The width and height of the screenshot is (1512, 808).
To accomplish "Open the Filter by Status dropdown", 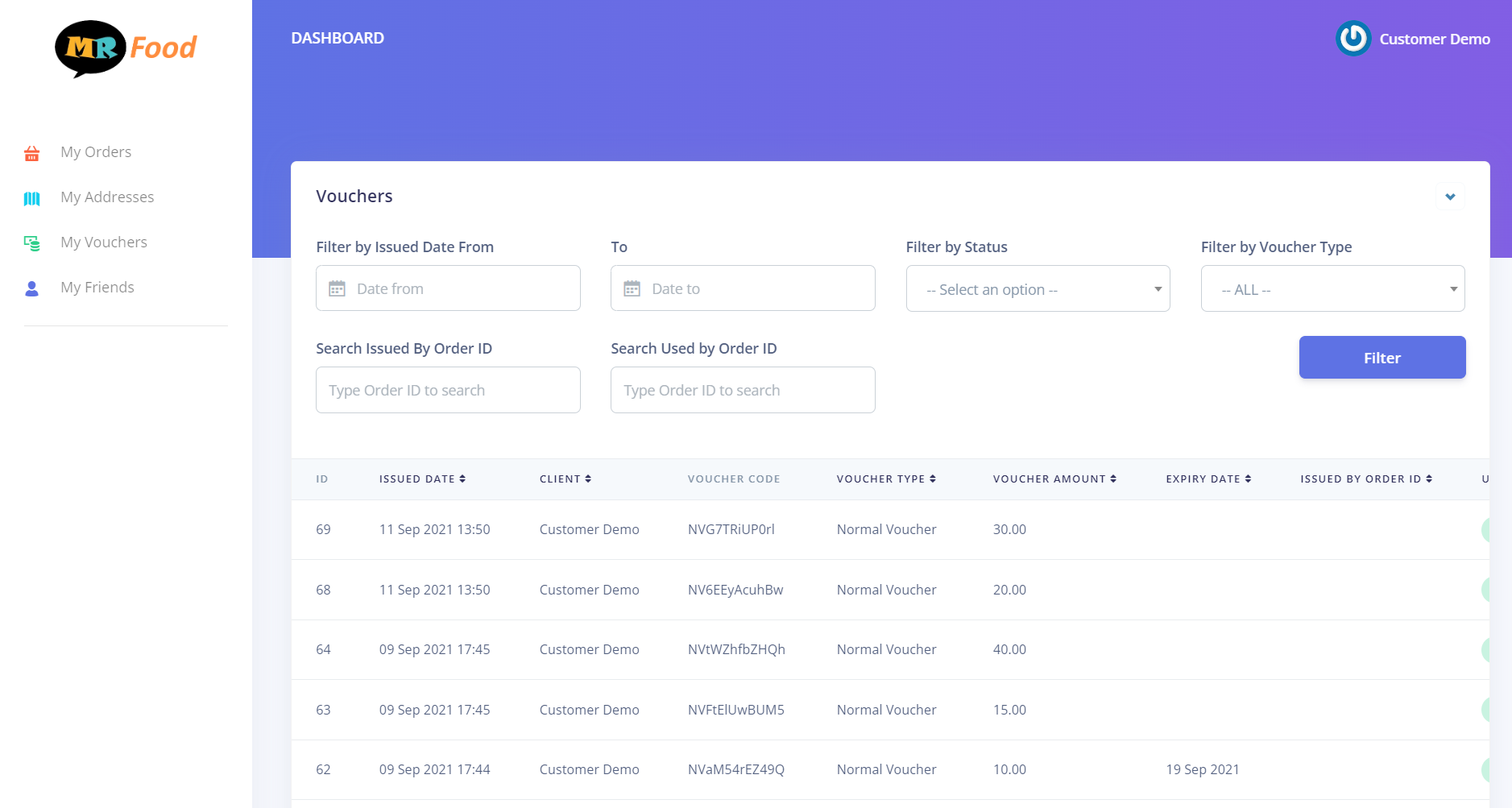I will (x=1038, y=289).
